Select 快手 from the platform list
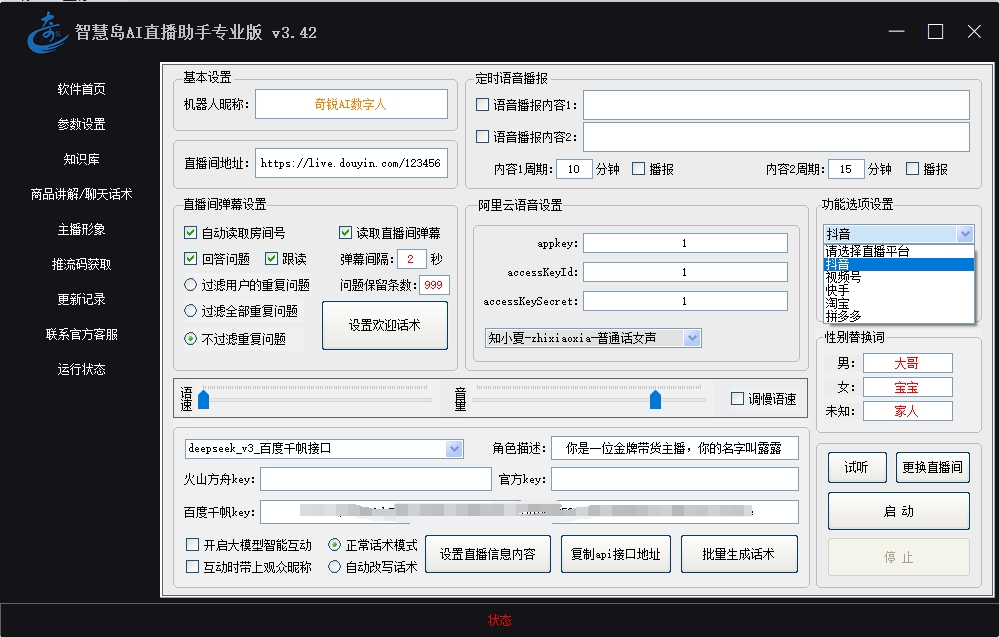999x637 pixels. tap(837, 291)
